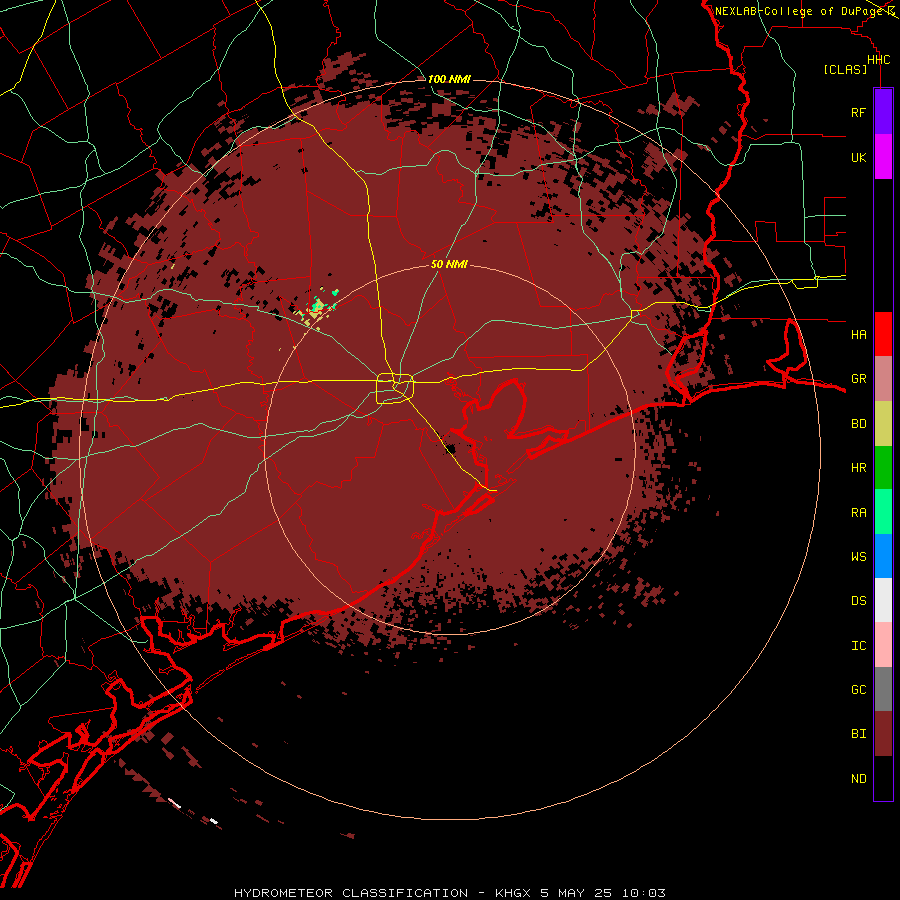Click the HA legend label
Viewport: 900px width, 900px height.
click(x=858, y=335)
